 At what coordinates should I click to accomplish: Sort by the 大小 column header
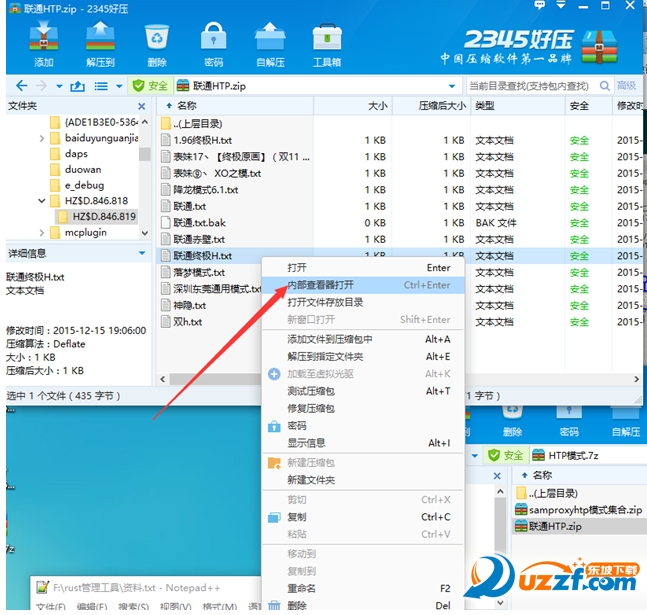pos(353,106)
